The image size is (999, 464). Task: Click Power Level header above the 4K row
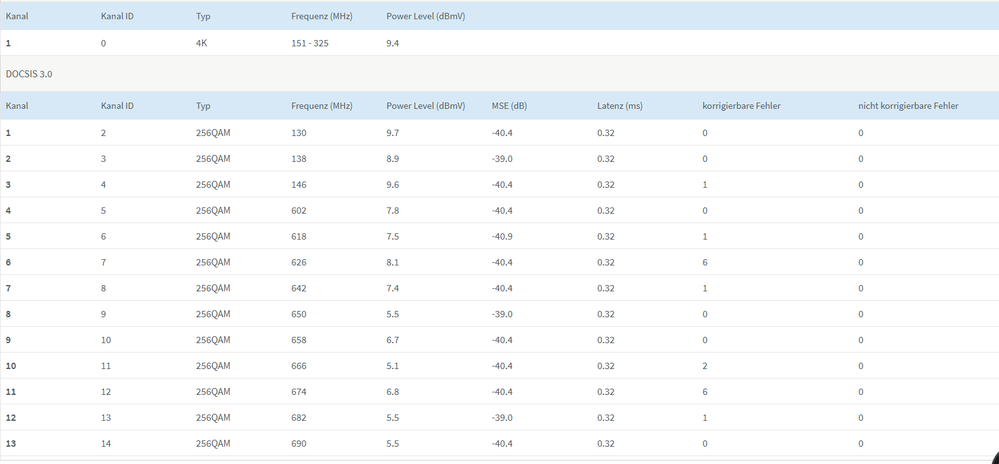coord(426,16)
